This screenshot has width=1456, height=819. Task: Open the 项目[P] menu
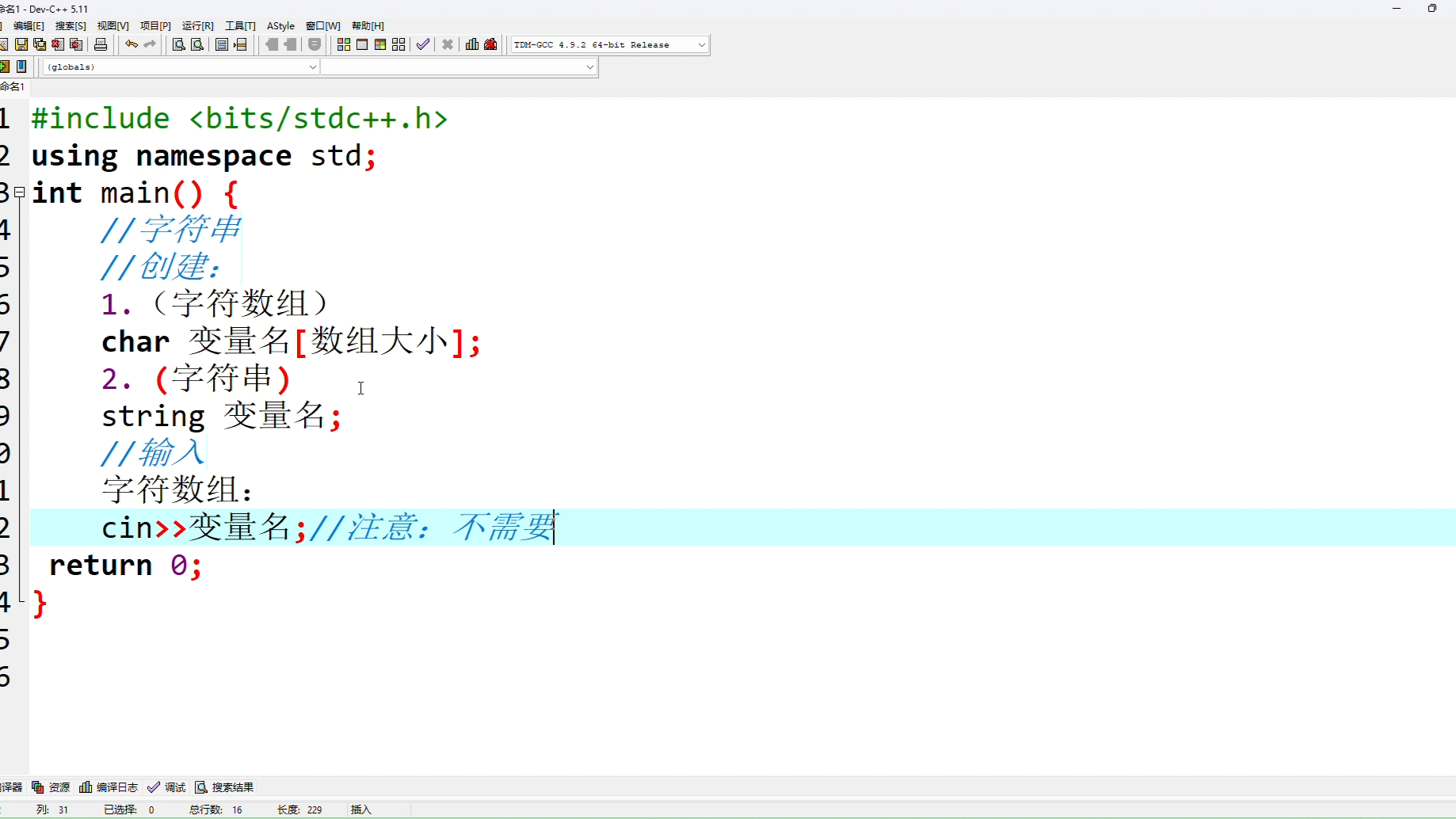click(155, 26)
